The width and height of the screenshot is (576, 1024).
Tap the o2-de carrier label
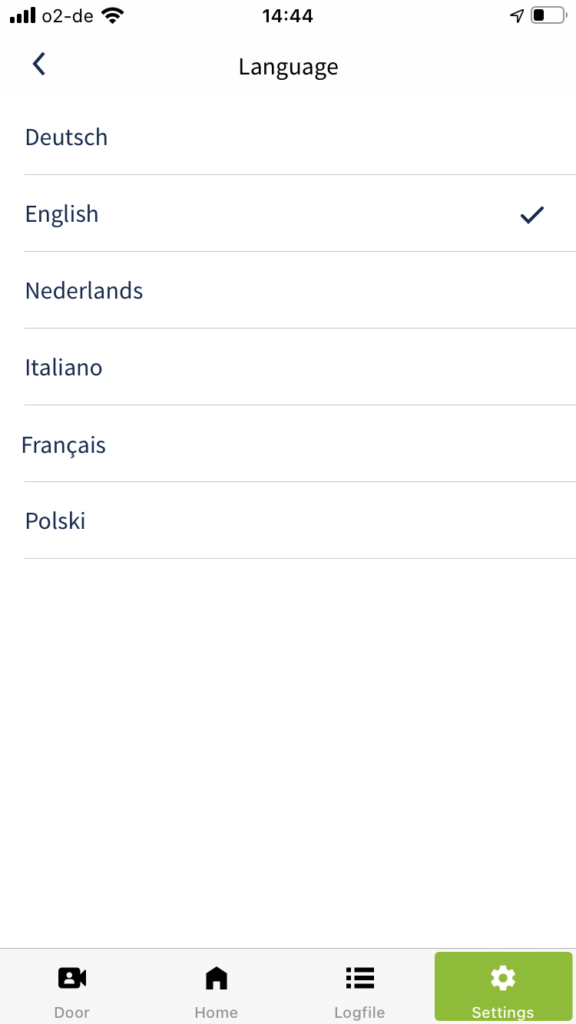coord(69,16)
